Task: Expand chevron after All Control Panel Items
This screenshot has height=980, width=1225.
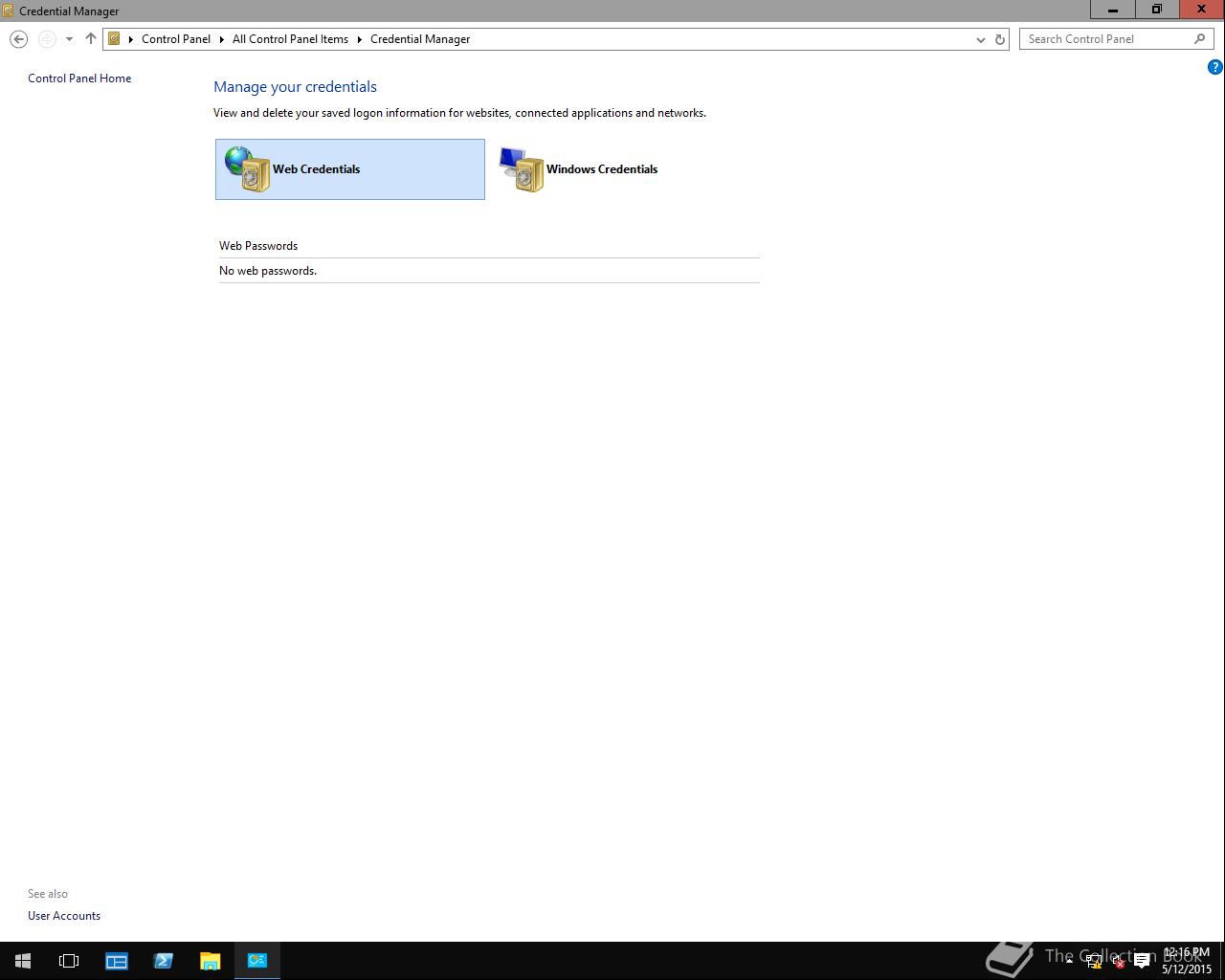Action: point(360,39)
